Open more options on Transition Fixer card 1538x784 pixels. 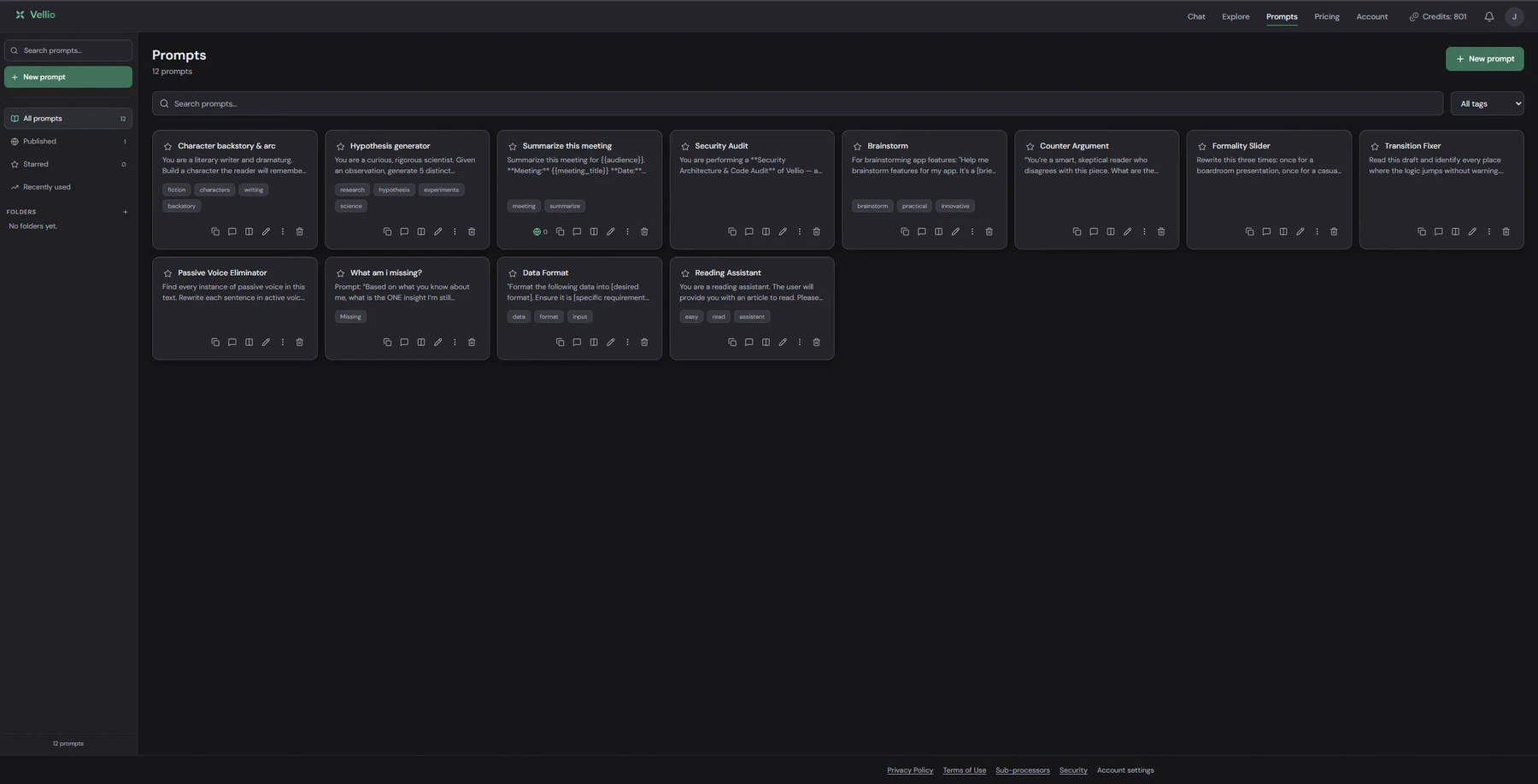pos(1489,231)
